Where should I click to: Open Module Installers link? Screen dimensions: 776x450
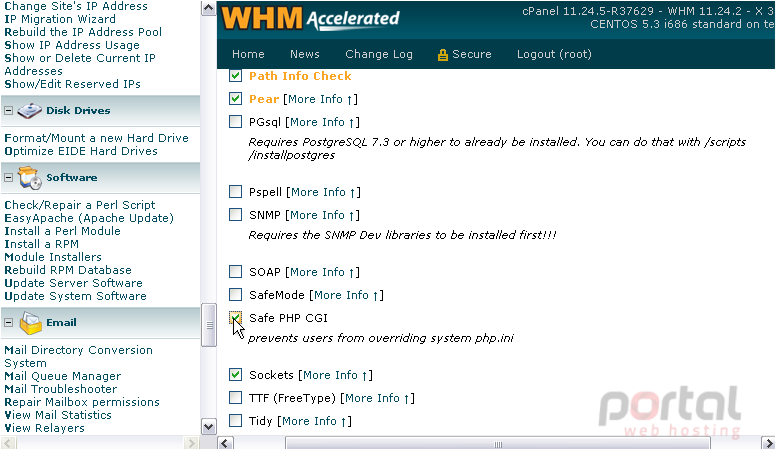[x=53, y=257]
